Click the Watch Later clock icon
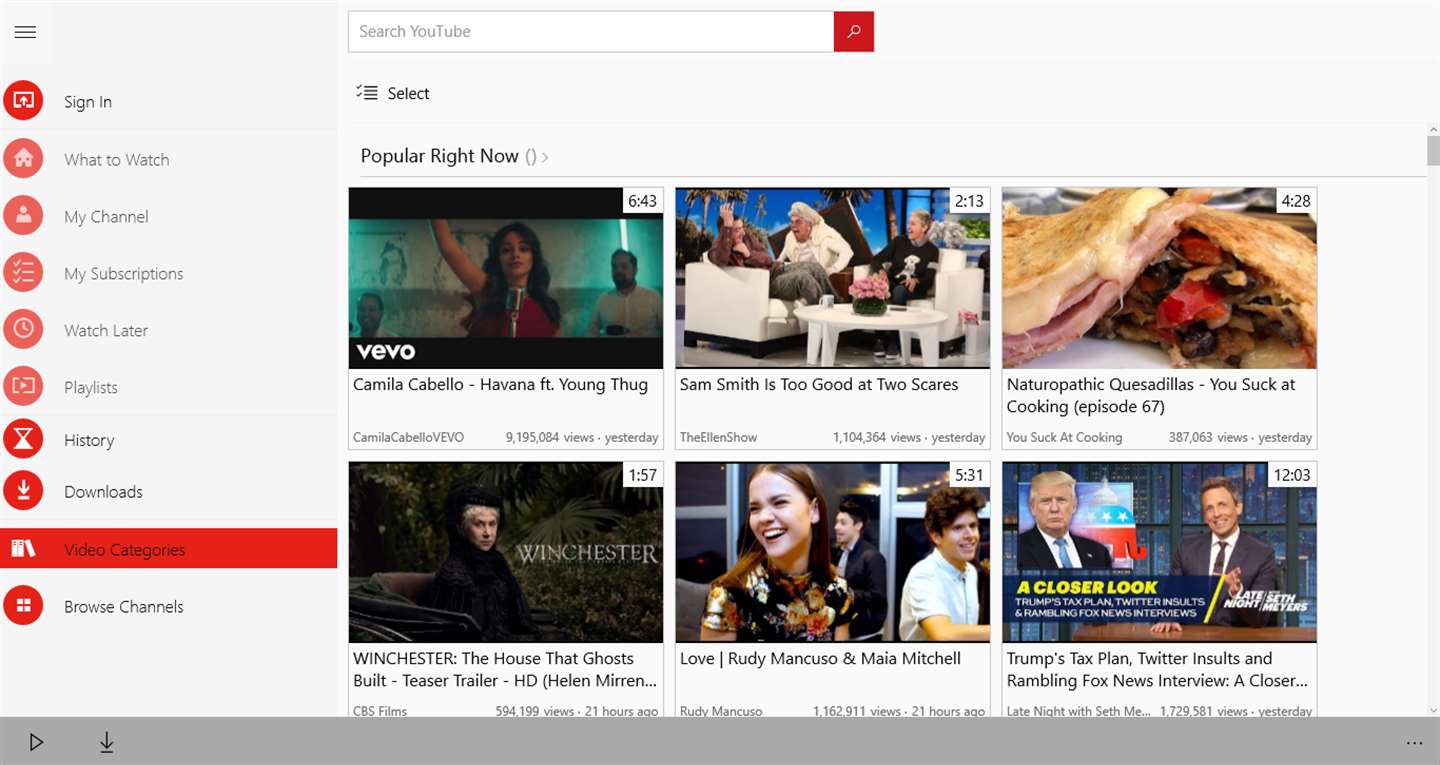Viewport: 1440px width, 765px height. click(23, 329)
